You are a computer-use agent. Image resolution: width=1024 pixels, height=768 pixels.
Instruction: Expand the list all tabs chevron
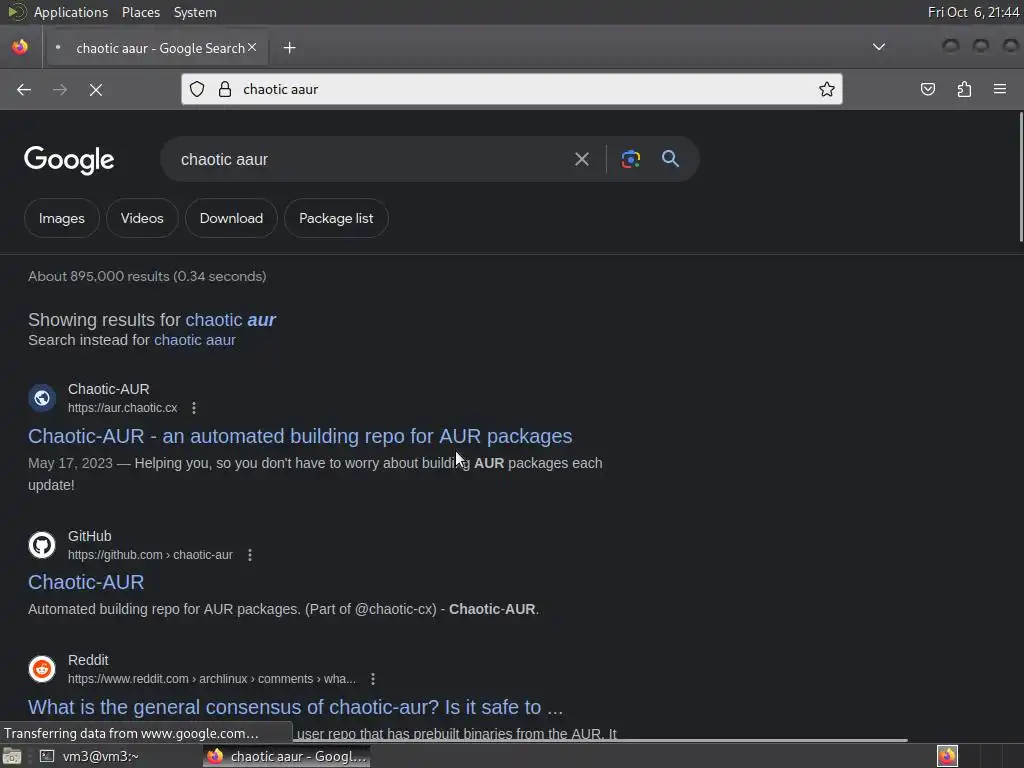[x=879, y=47]
